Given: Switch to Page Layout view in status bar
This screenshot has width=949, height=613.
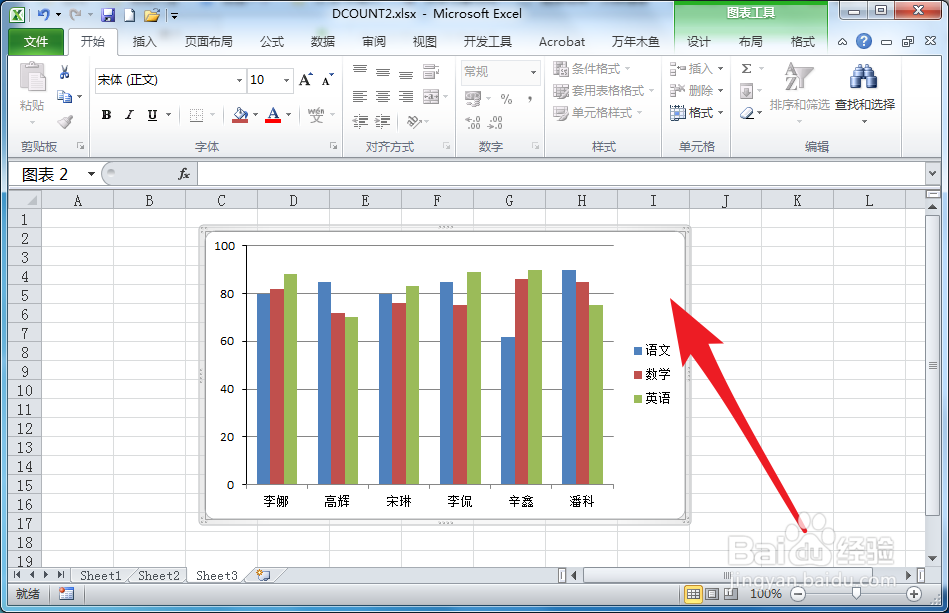Looking at the screenshot, I should (712, 594).
